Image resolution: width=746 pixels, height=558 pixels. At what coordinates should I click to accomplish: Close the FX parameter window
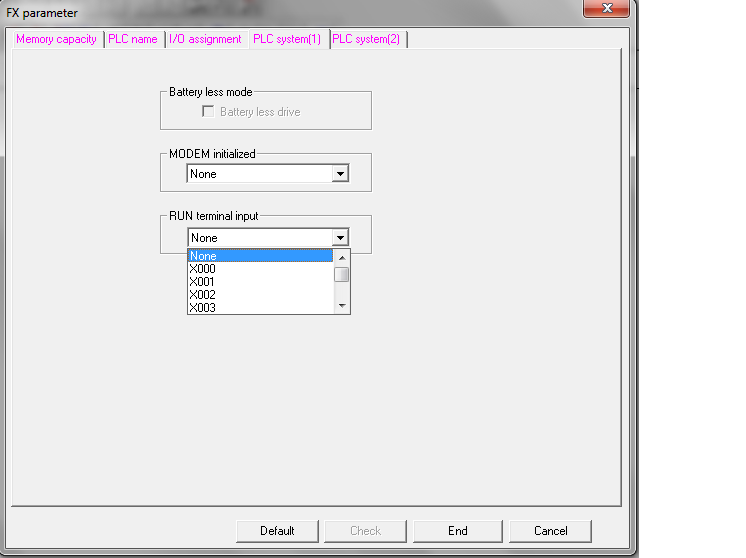pyautogui.click(x=606, y=8)
